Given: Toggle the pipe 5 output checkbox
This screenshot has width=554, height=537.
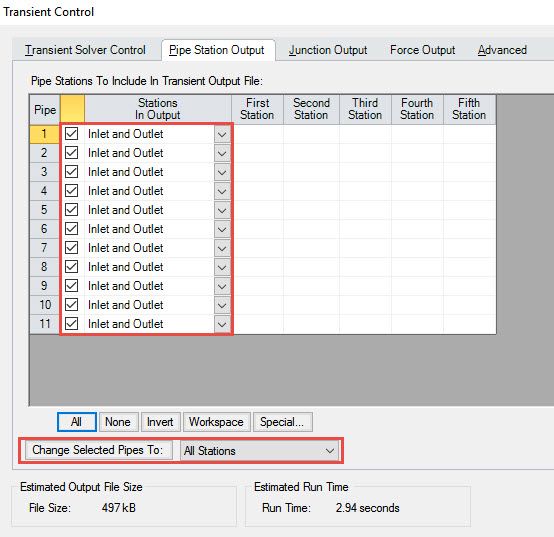Looking at the screenshot, I should tap(72, 210).
